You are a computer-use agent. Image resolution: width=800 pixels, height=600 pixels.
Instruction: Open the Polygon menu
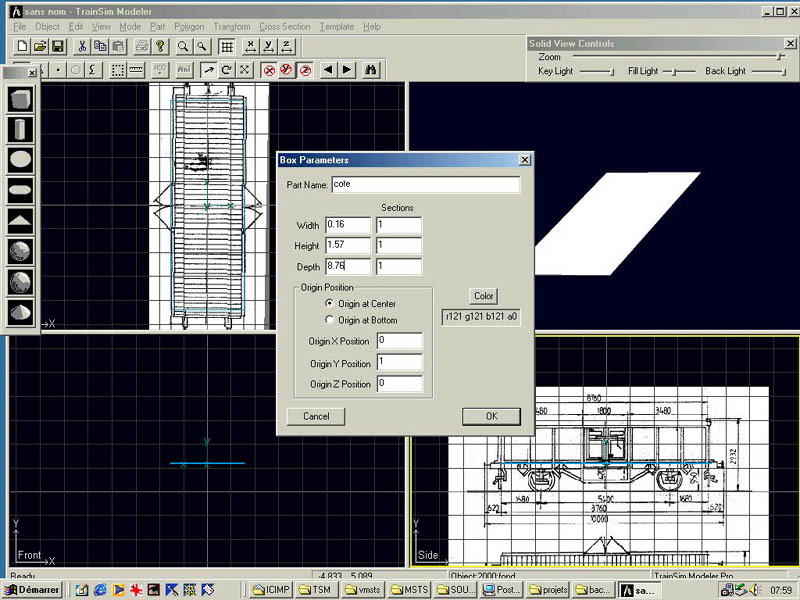[x=190, y=27]
